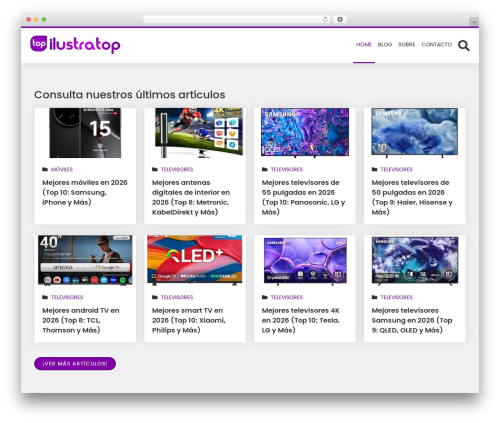Click the browser address bar
500x423 pixels.
coord(236,20)
